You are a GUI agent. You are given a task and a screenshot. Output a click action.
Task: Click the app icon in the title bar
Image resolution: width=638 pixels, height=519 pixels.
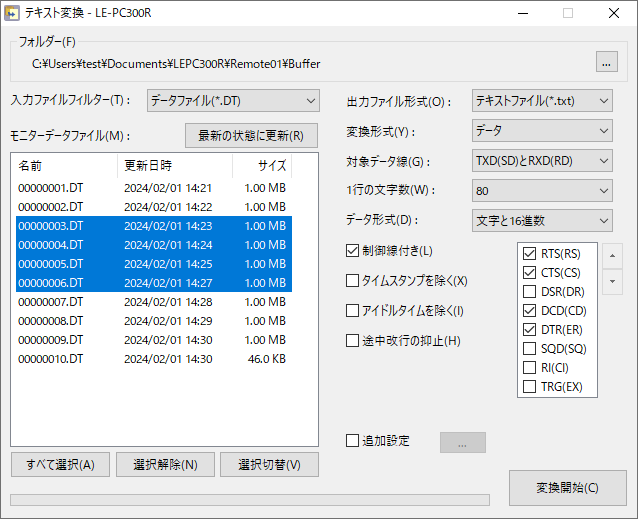click(13, 13)
